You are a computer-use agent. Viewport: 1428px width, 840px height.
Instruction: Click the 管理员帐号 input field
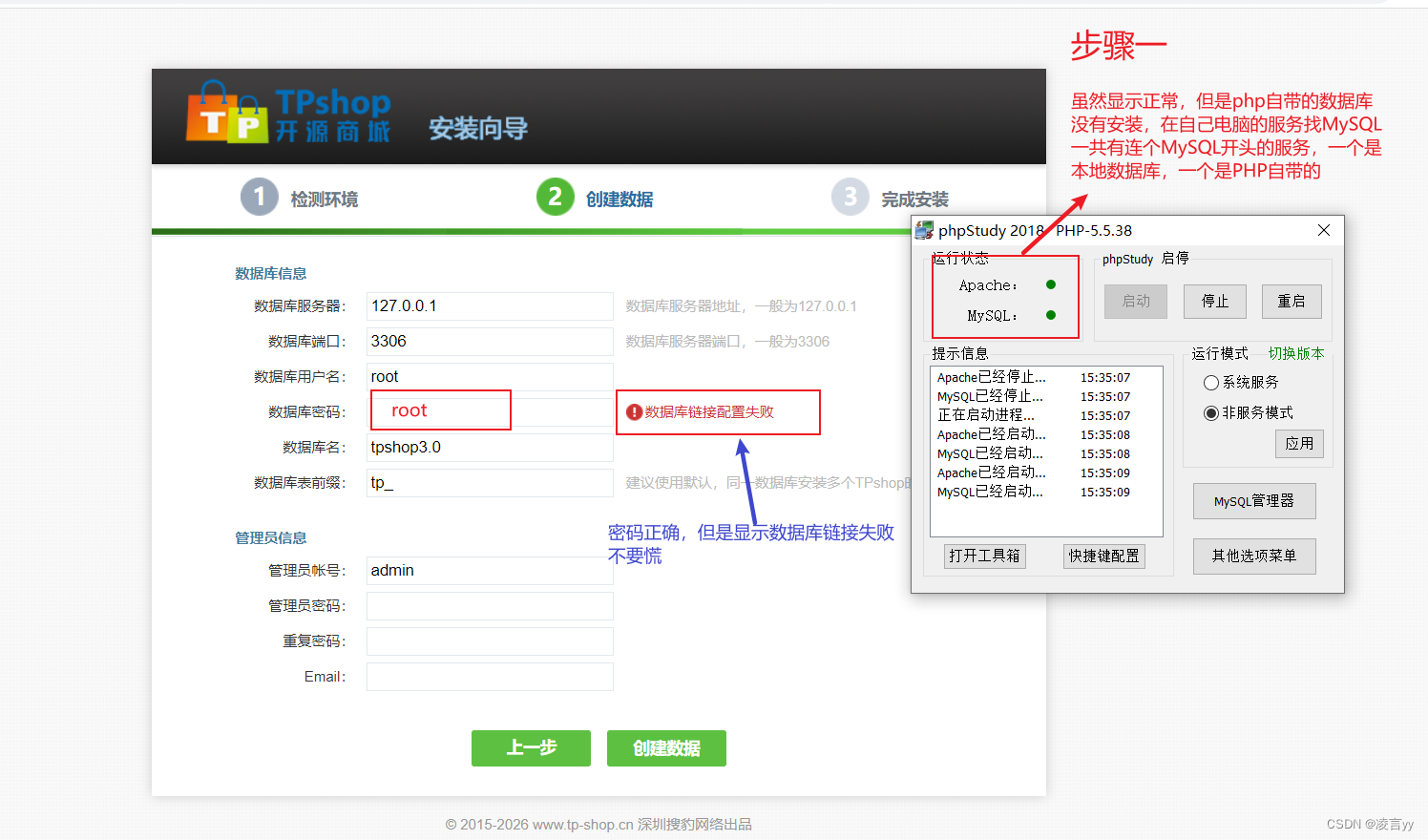(490, 571)
